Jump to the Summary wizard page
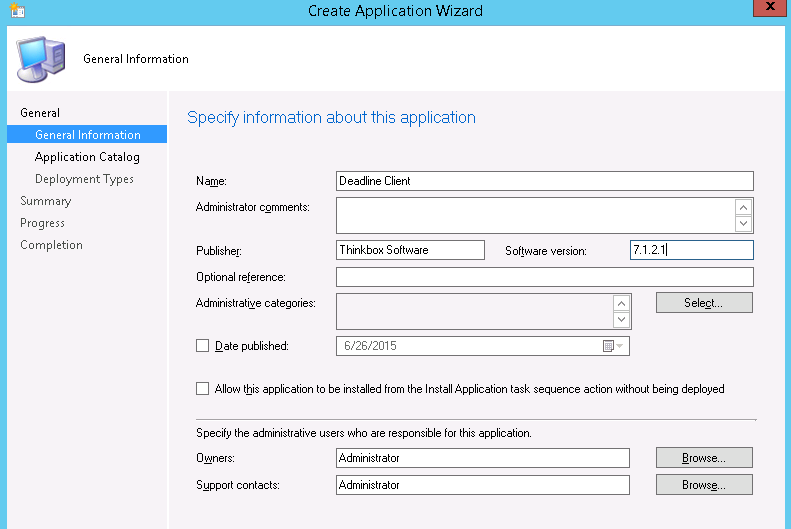 45,201
